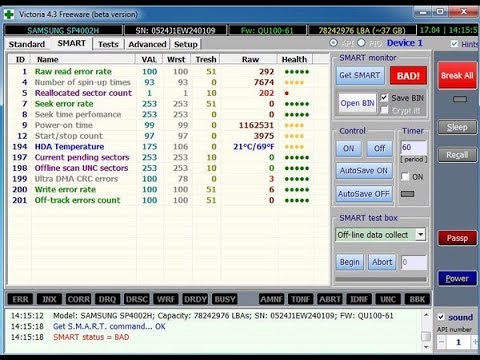
Task: Switch to the Standard tab
Action: [x=27, y=44]
